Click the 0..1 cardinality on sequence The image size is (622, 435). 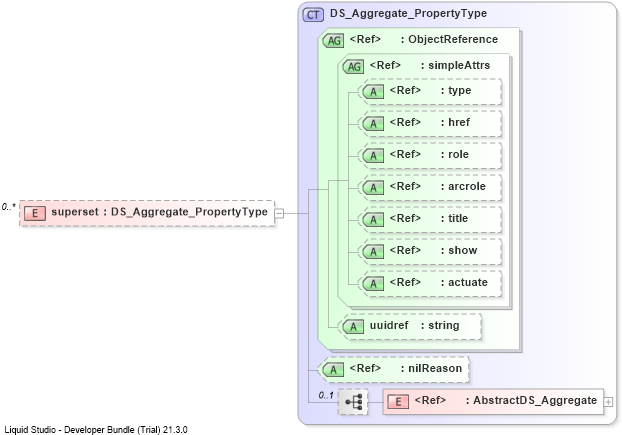[326, 395]
